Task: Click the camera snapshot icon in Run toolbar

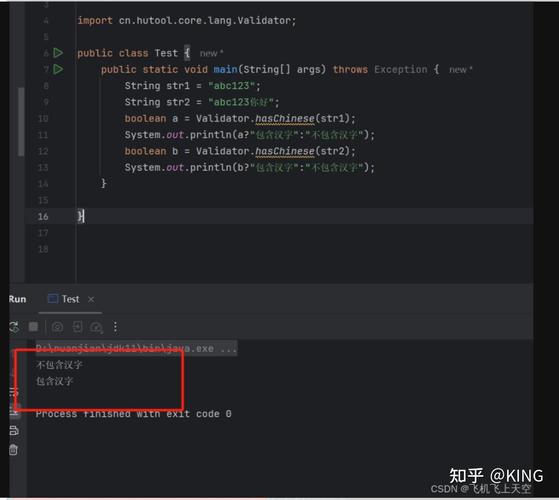Action: (57, 327)
